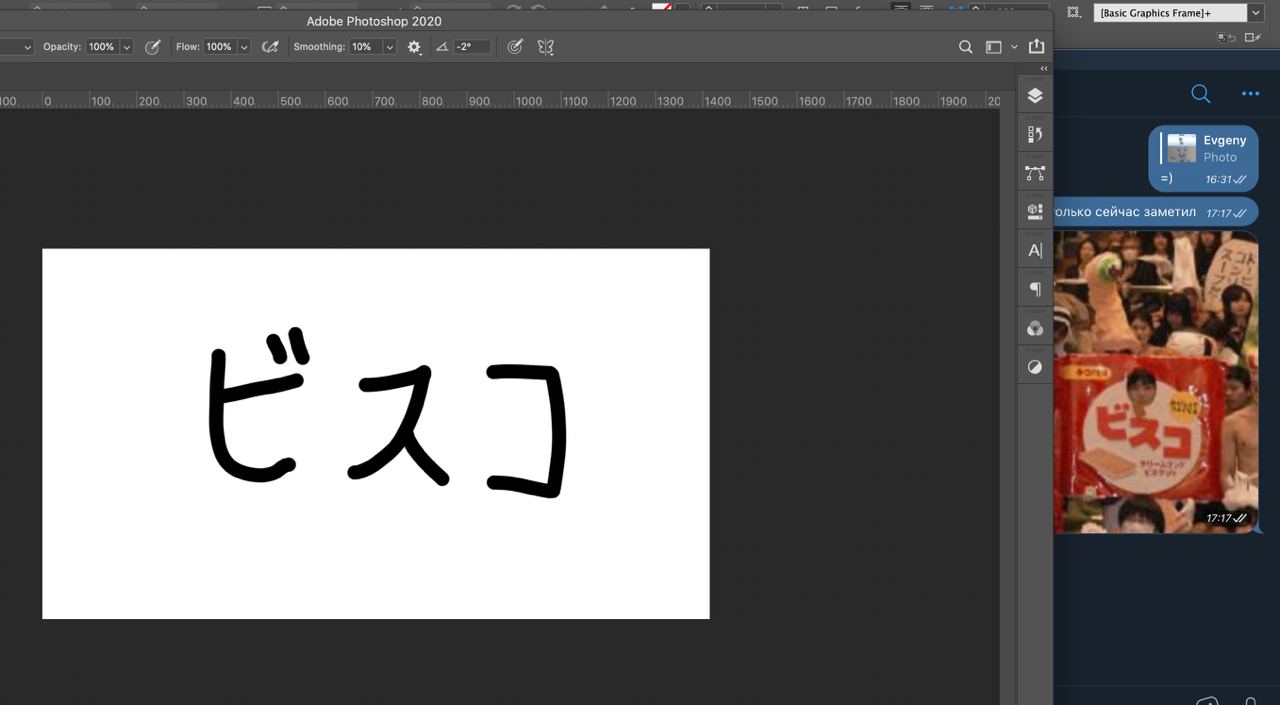Toggle pressure for opacity button
The width and height of the screenshot is (1280, 705).
pos(152,47)
